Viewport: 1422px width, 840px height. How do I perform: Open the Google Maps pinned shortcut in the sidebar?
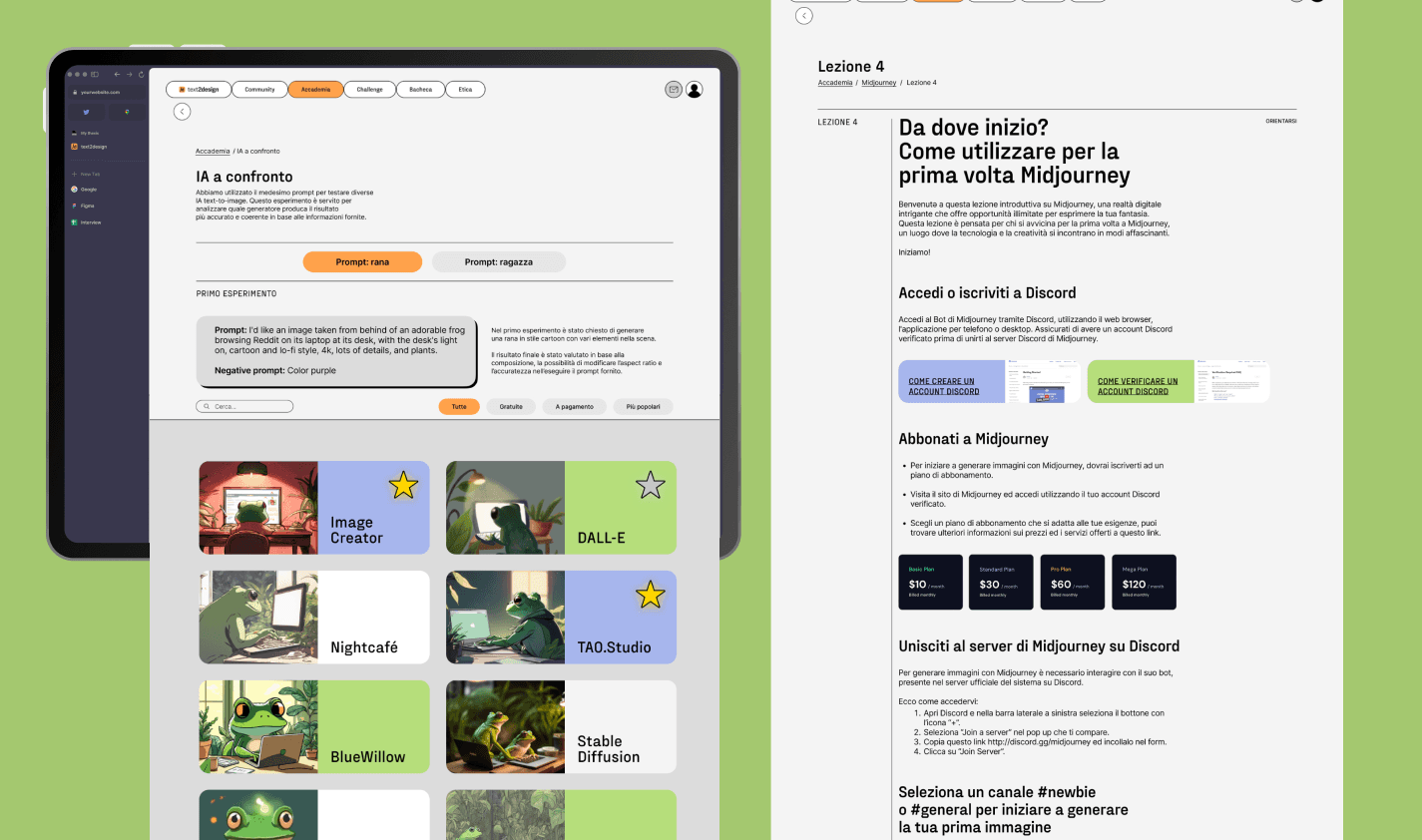click(127, 112)
